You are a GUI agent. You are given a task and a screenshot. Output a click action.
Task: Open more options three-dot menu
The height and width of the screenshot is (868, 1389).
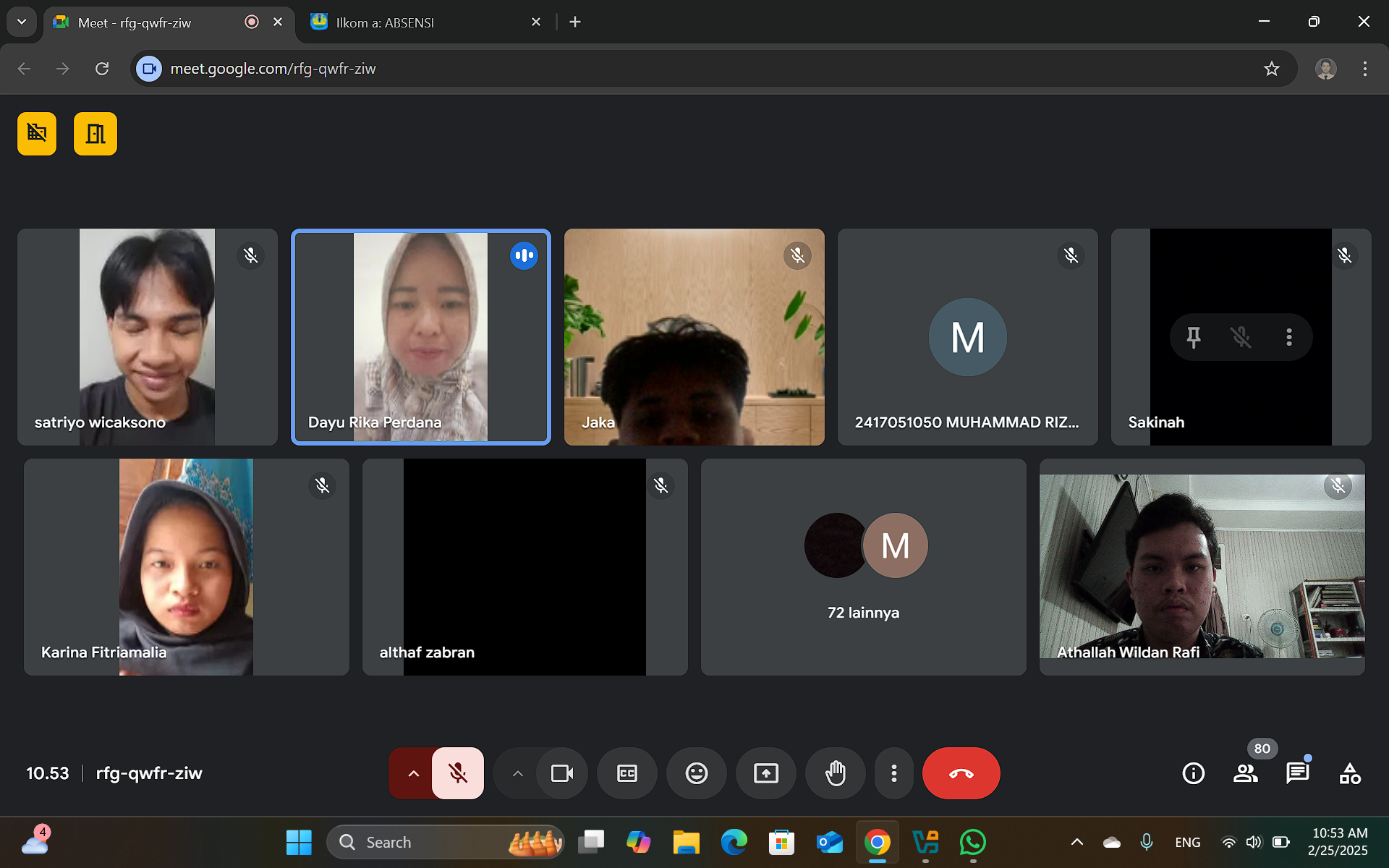[x=894, y=773]
